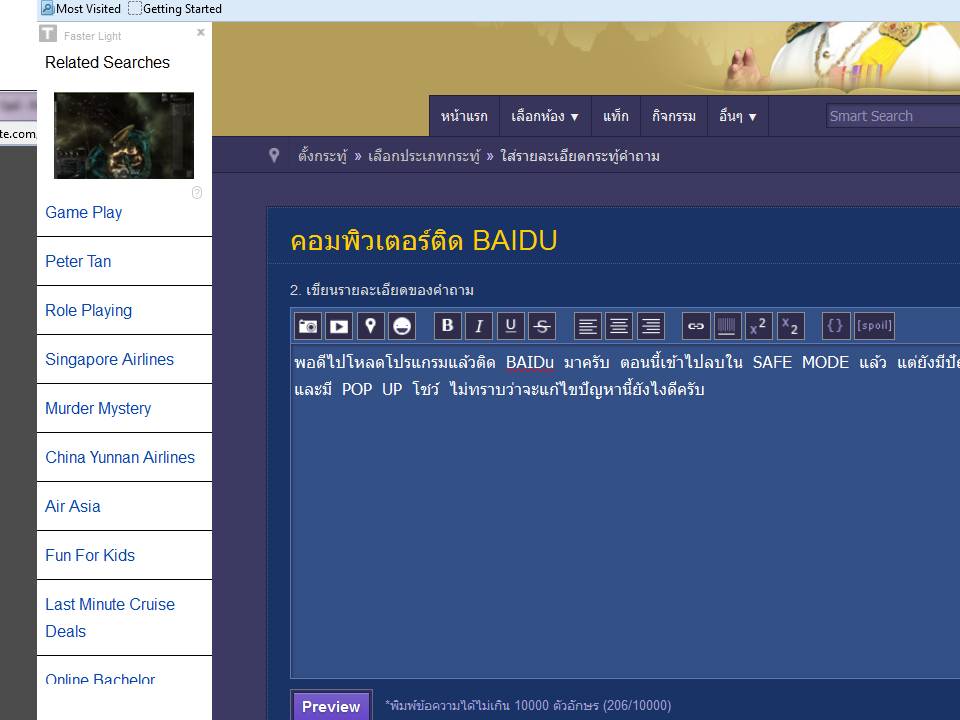Image resolution: width=960 pixels, height=720 pixels.
Task: Center-align the text
Action: click(619, 326)
